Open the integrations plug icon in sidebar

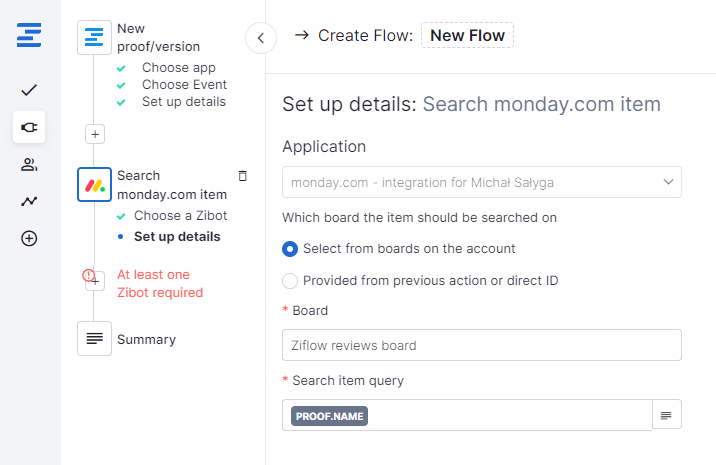tap(29, 127)
